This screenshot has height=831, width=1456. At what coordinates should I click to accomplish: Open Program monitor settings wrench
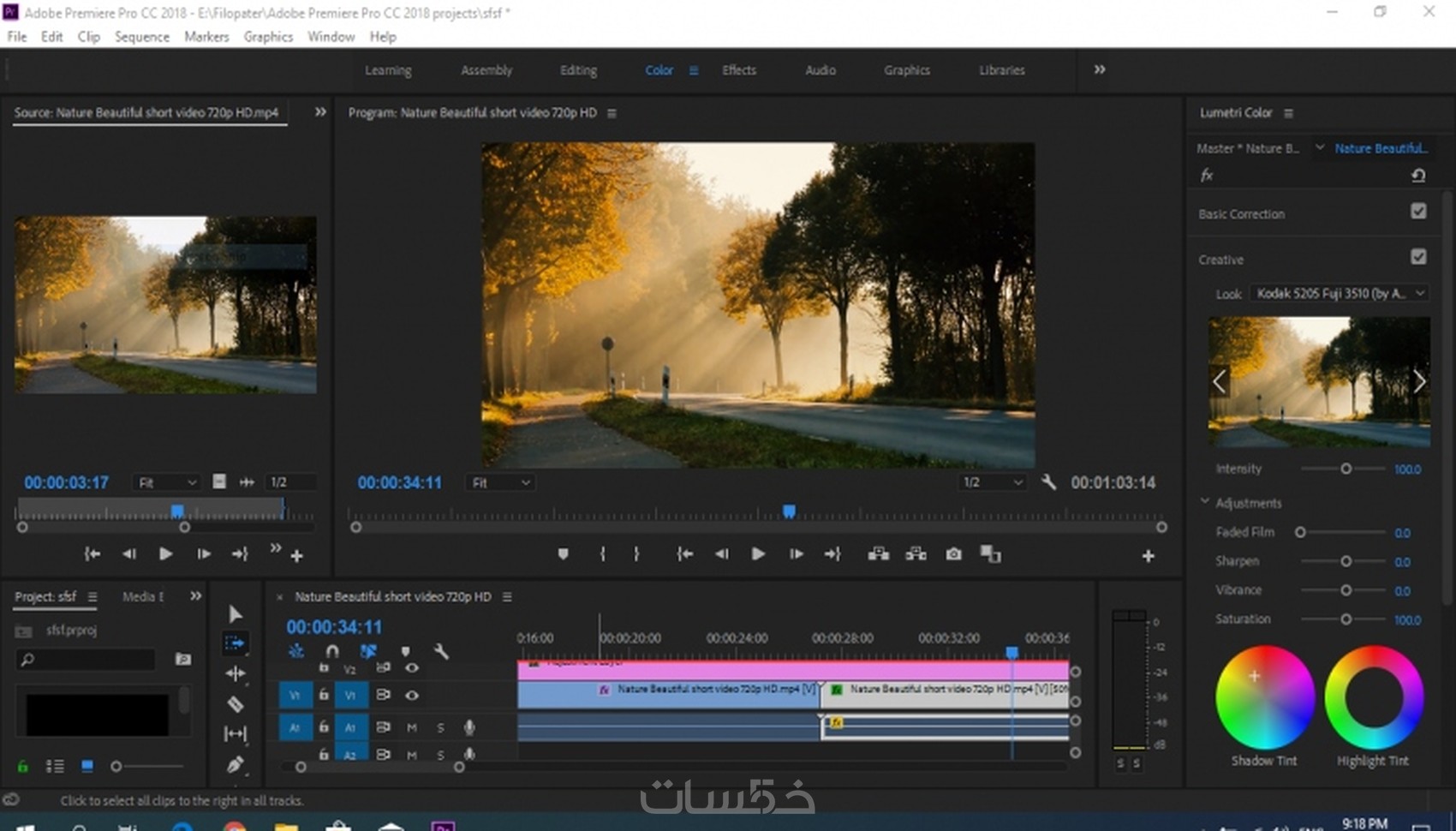1048,482
